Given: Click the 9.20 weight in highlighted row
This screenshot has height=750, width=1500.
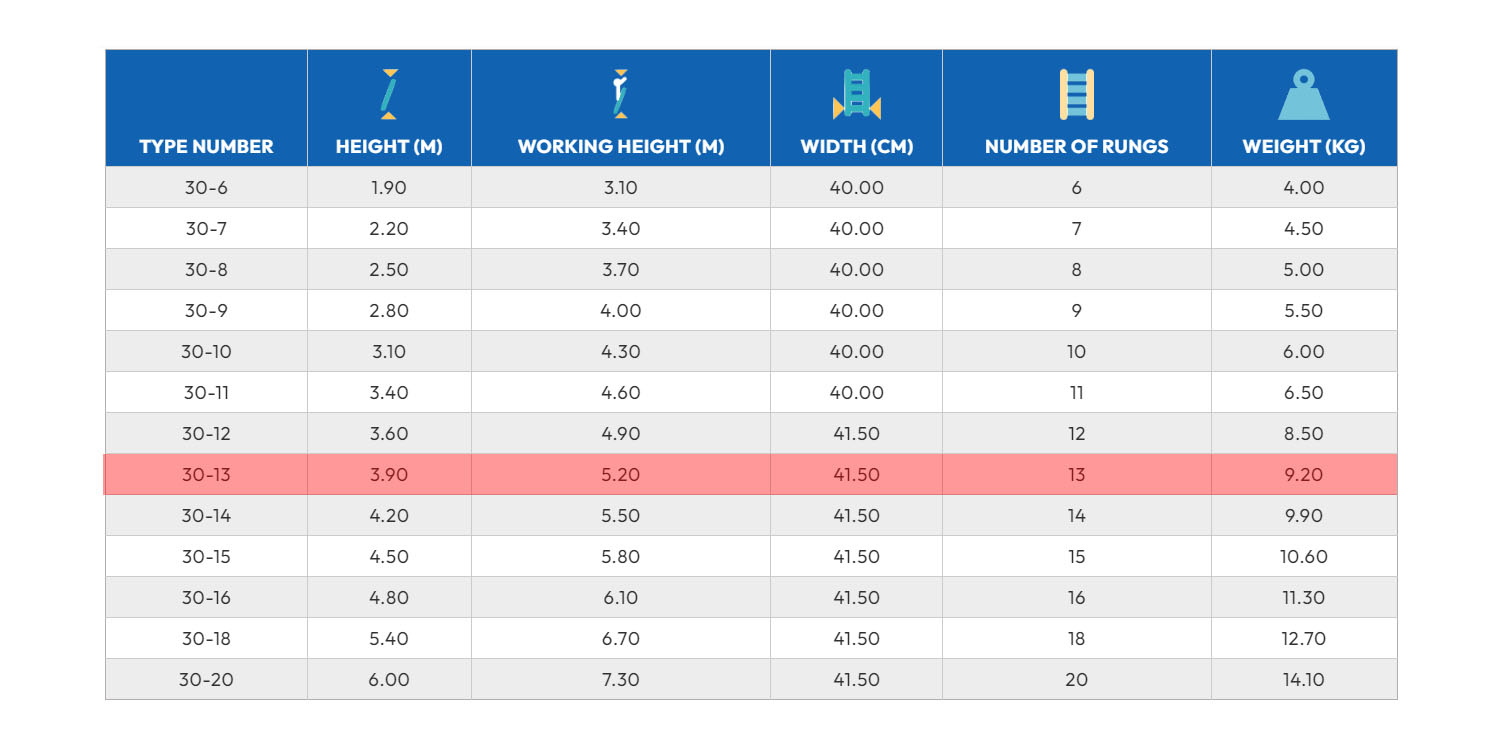Looking at the screenshot, I should click(1302, 475).
